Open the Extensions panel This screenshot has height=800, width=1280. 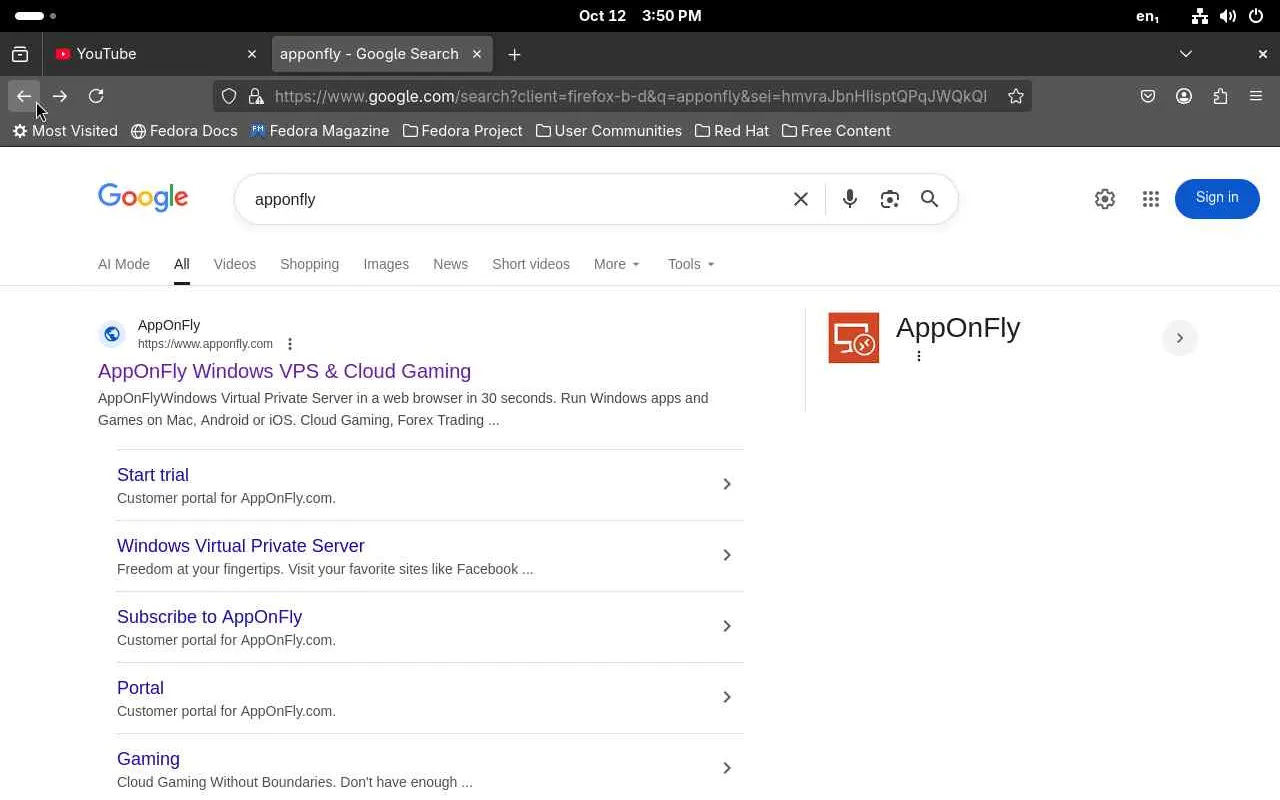point(1220,96)
